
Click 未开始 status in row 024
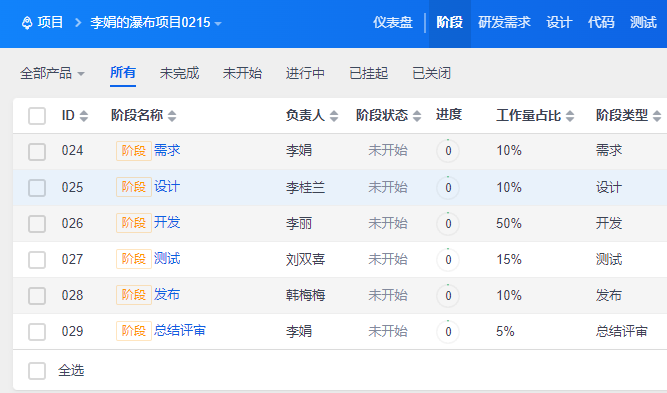coord(388,151)
